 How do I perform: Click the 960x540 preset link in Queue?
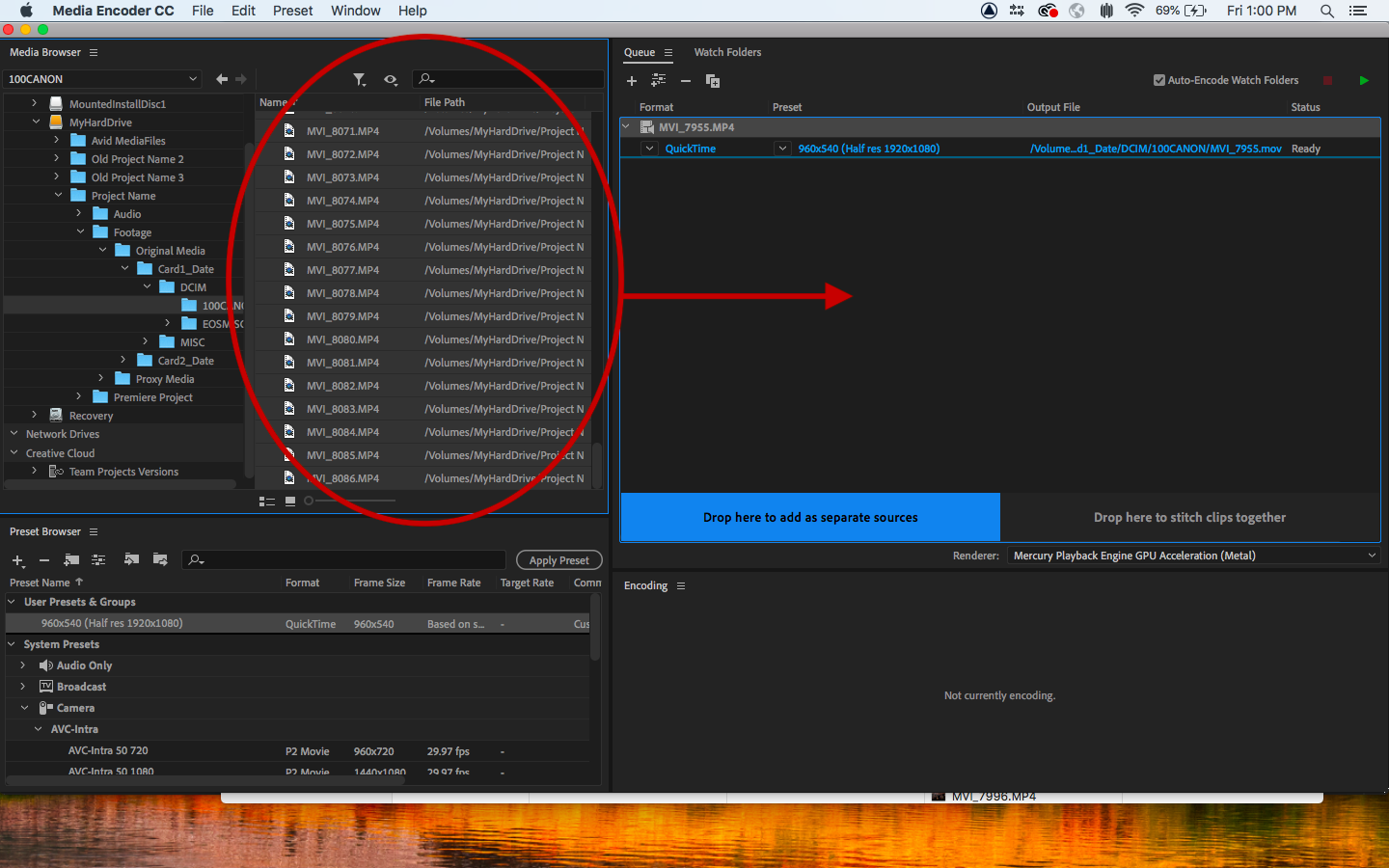click(x=869, y=149)
